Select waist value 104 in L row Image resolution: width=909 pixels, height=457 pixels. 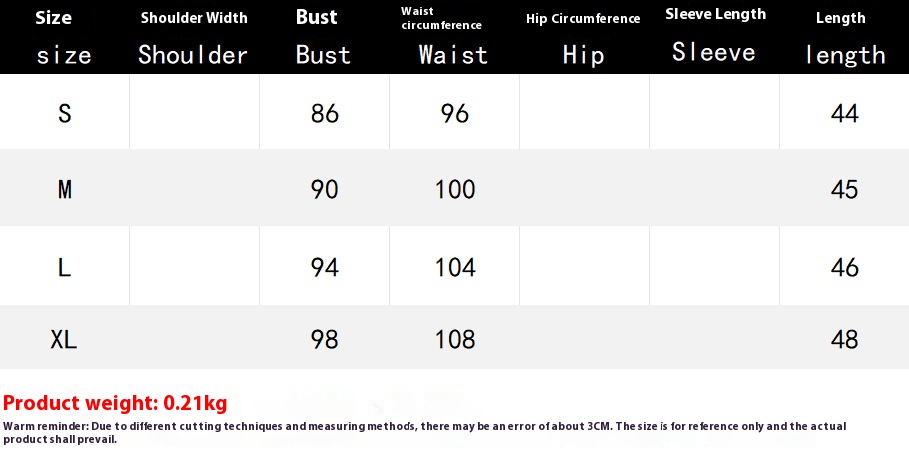click(x=455, y=267)
